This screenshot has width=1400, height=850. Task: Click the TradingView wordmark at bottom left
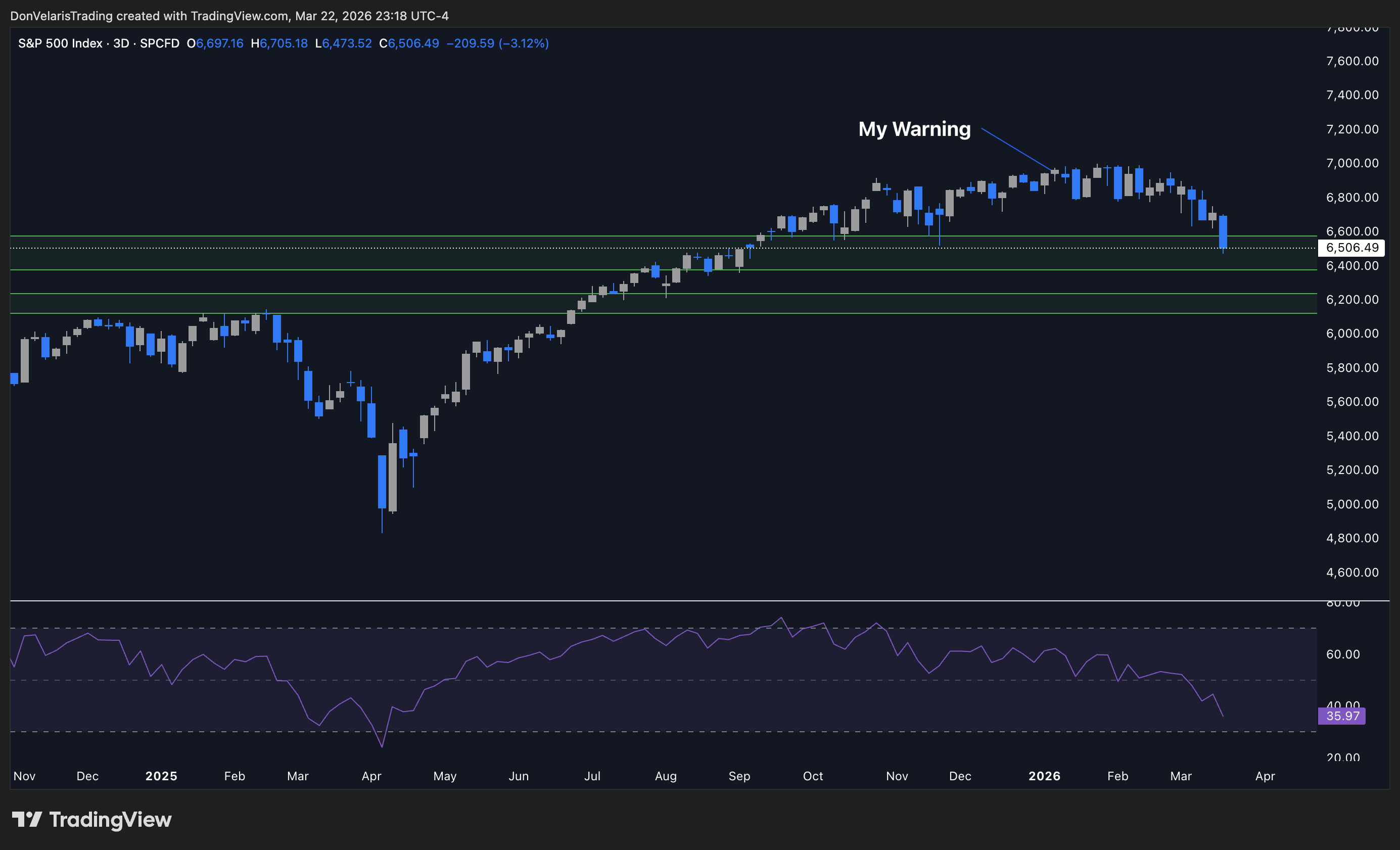pos(110,819)
